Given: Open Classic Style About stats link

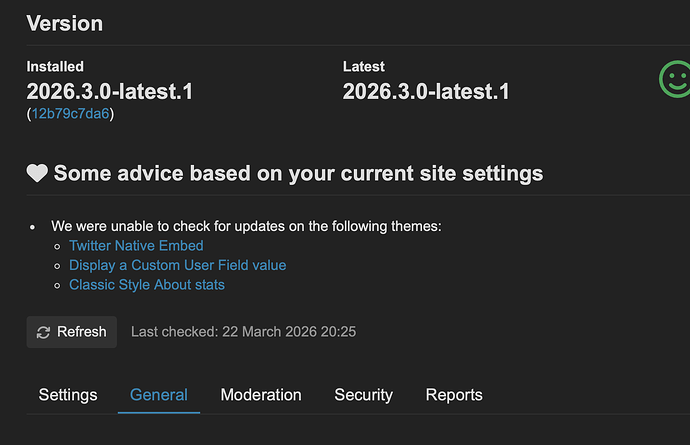Looking at the screenshot, I should 147,285.
